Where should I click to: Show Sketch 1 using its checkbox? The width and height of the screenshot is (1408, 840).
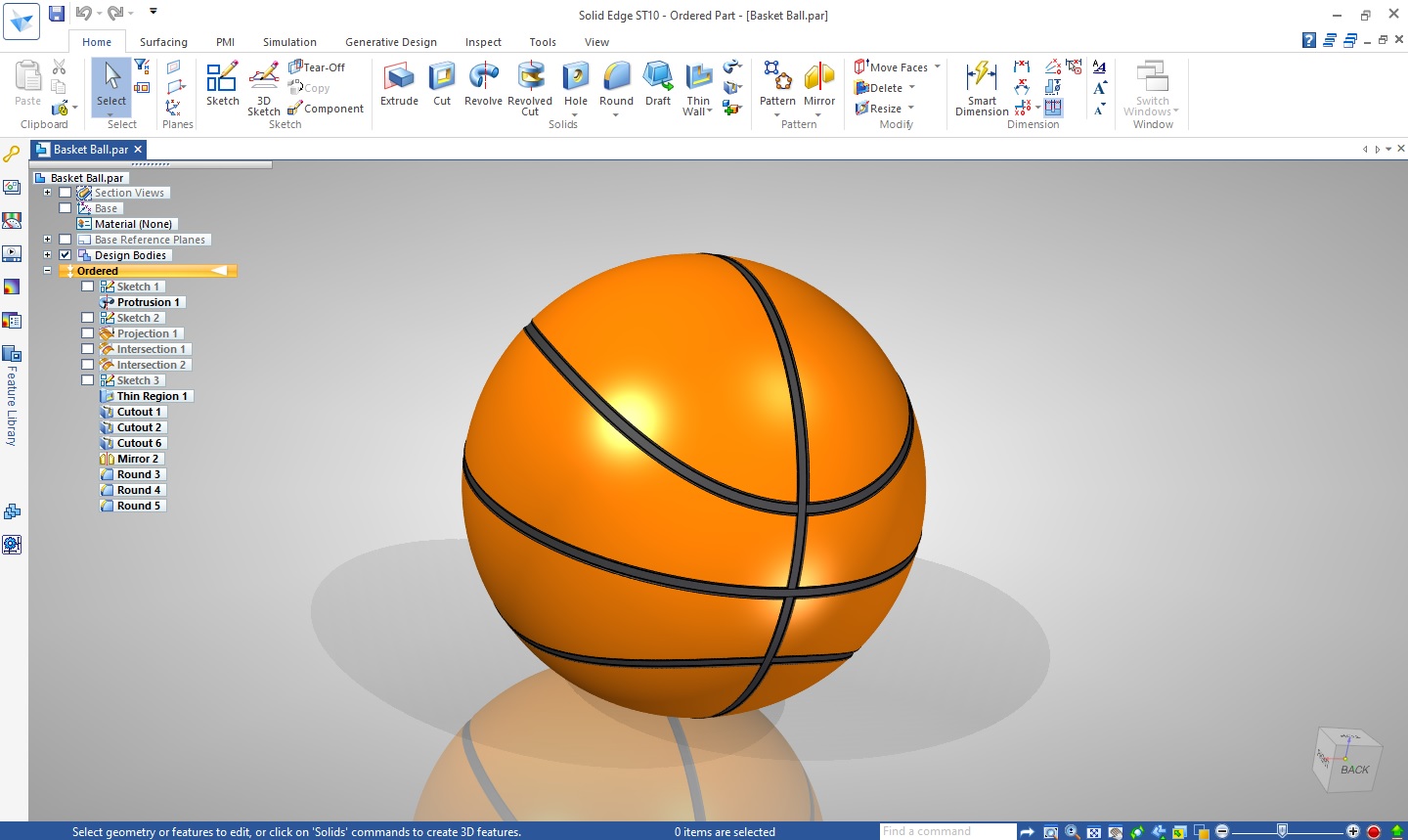click(87, 287)
